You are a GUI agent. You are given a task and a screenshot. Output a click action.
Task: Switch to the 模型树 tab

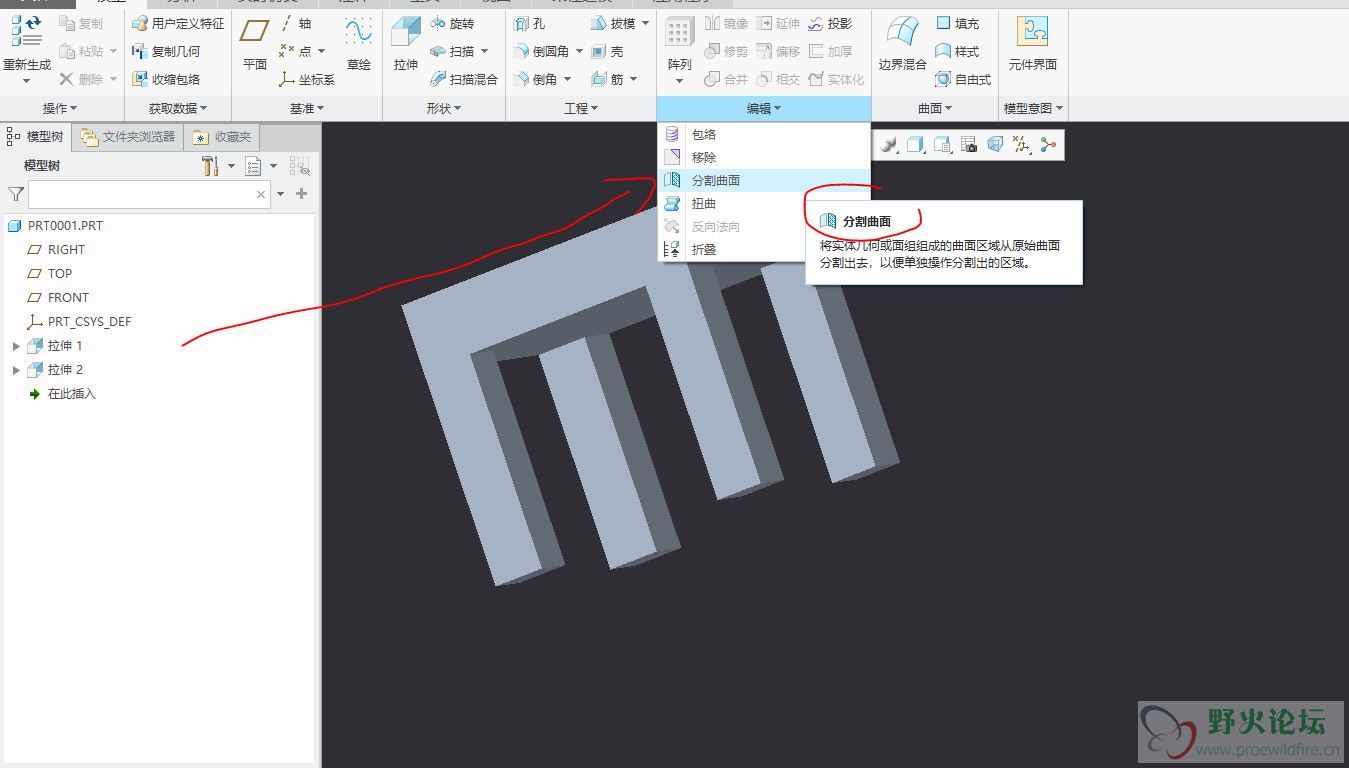[x=36, y=137]
